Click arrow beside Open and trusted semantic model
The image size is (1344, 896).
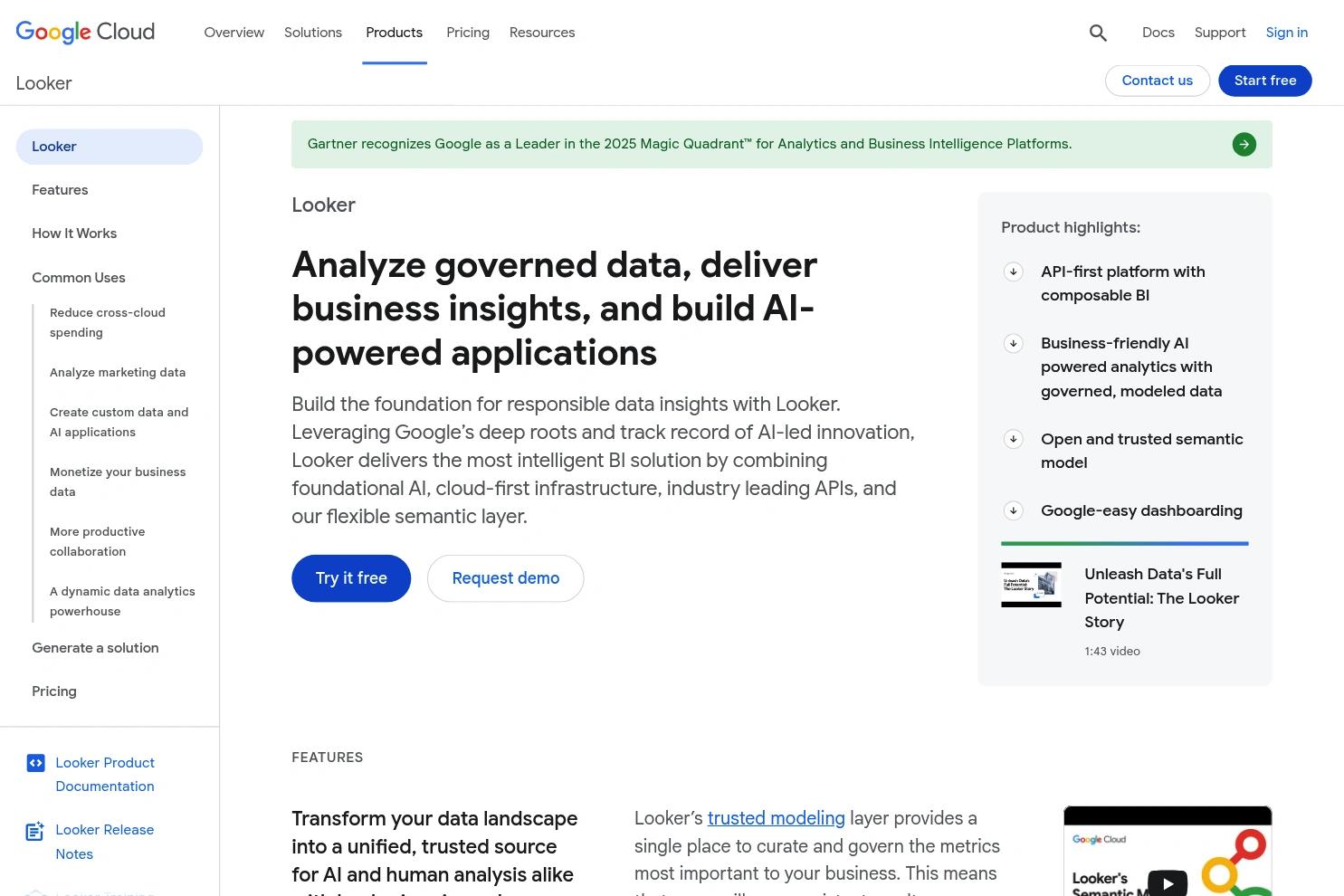[x=1013, y=439]
